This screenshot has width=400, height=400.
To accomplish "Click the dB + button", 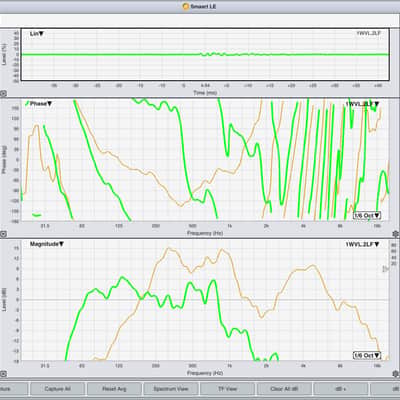I will pyautogui.click(x=341, y=389).
